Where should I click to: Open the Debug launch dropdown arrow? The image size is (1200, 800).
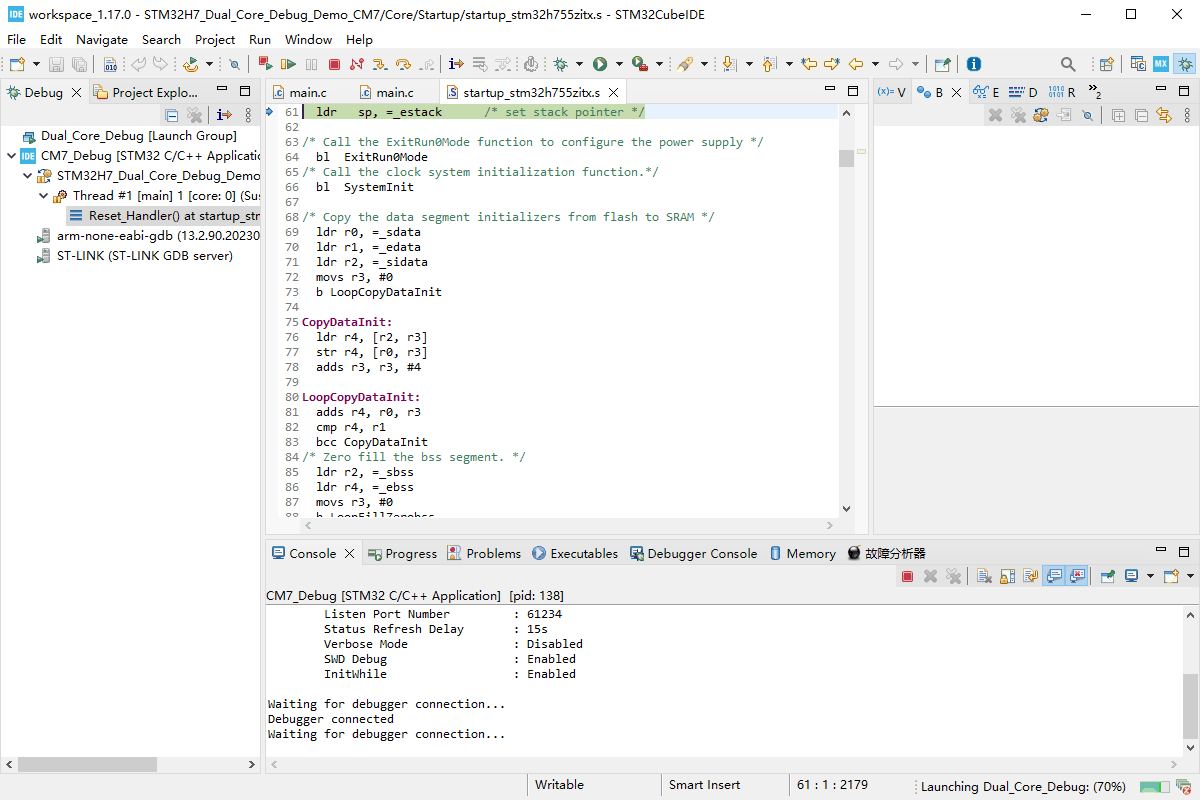click(579, 64)
